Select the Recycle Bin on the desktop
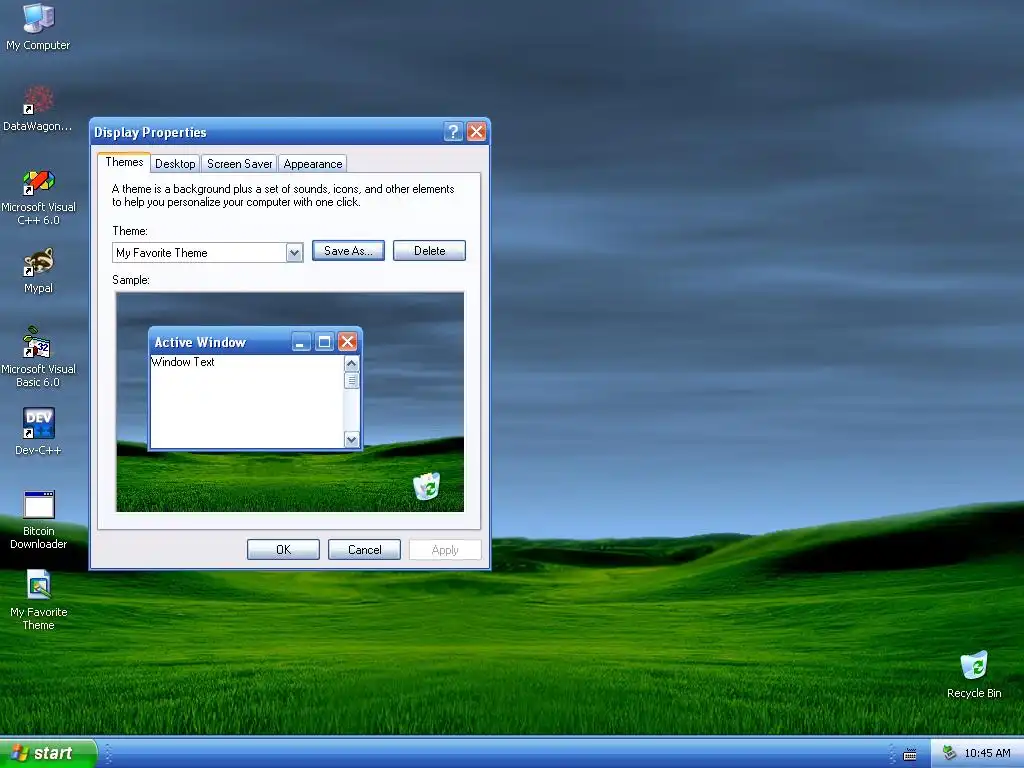1024x768 pixels. click(974, 674)
